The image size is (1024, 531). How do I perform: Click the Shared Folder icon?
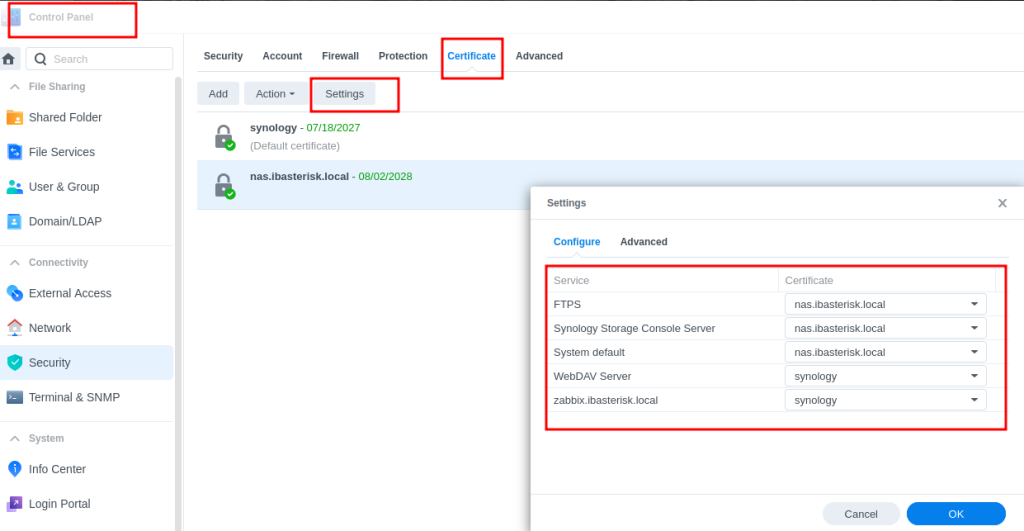(x=14, y=118)
